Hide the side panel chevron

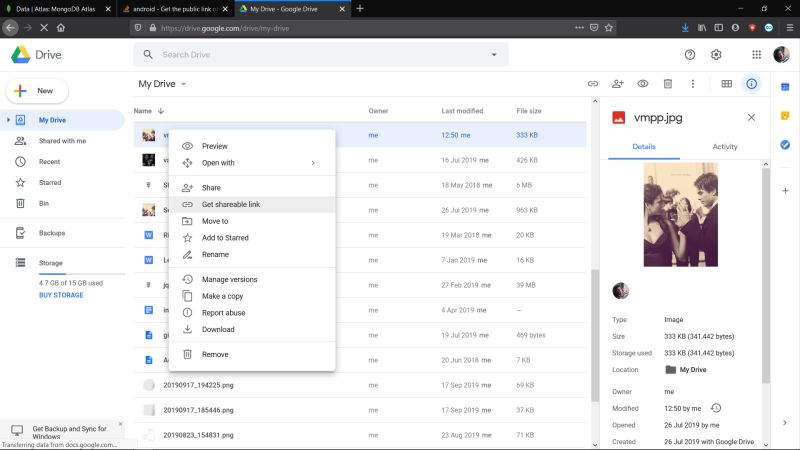click(x=785, y=422)
